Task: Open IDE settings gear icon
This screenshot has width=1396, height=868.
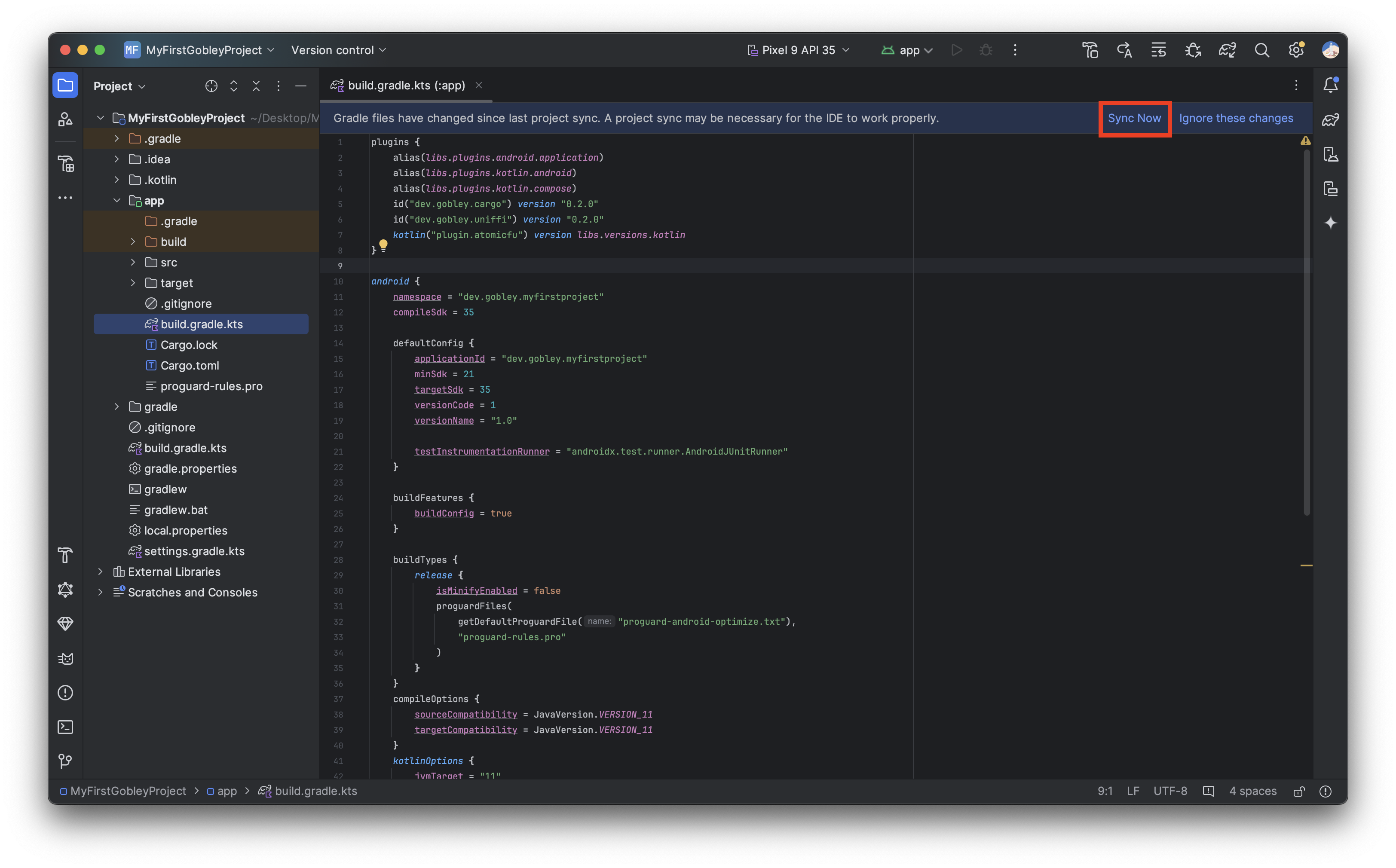Action: pos(1297,51)
